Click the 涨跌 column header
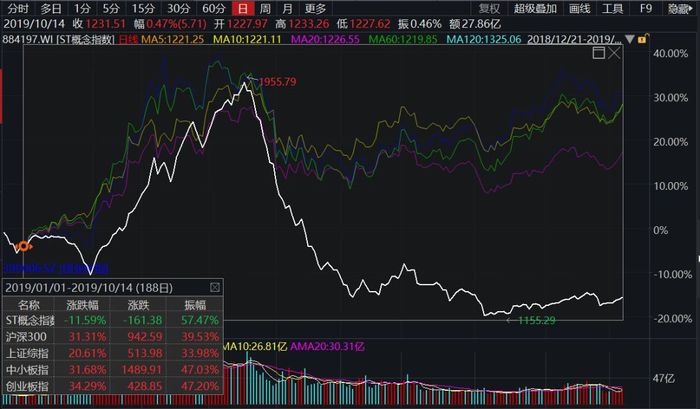The height and width of the screenshot is (409, 700). (x=138, y=305)
